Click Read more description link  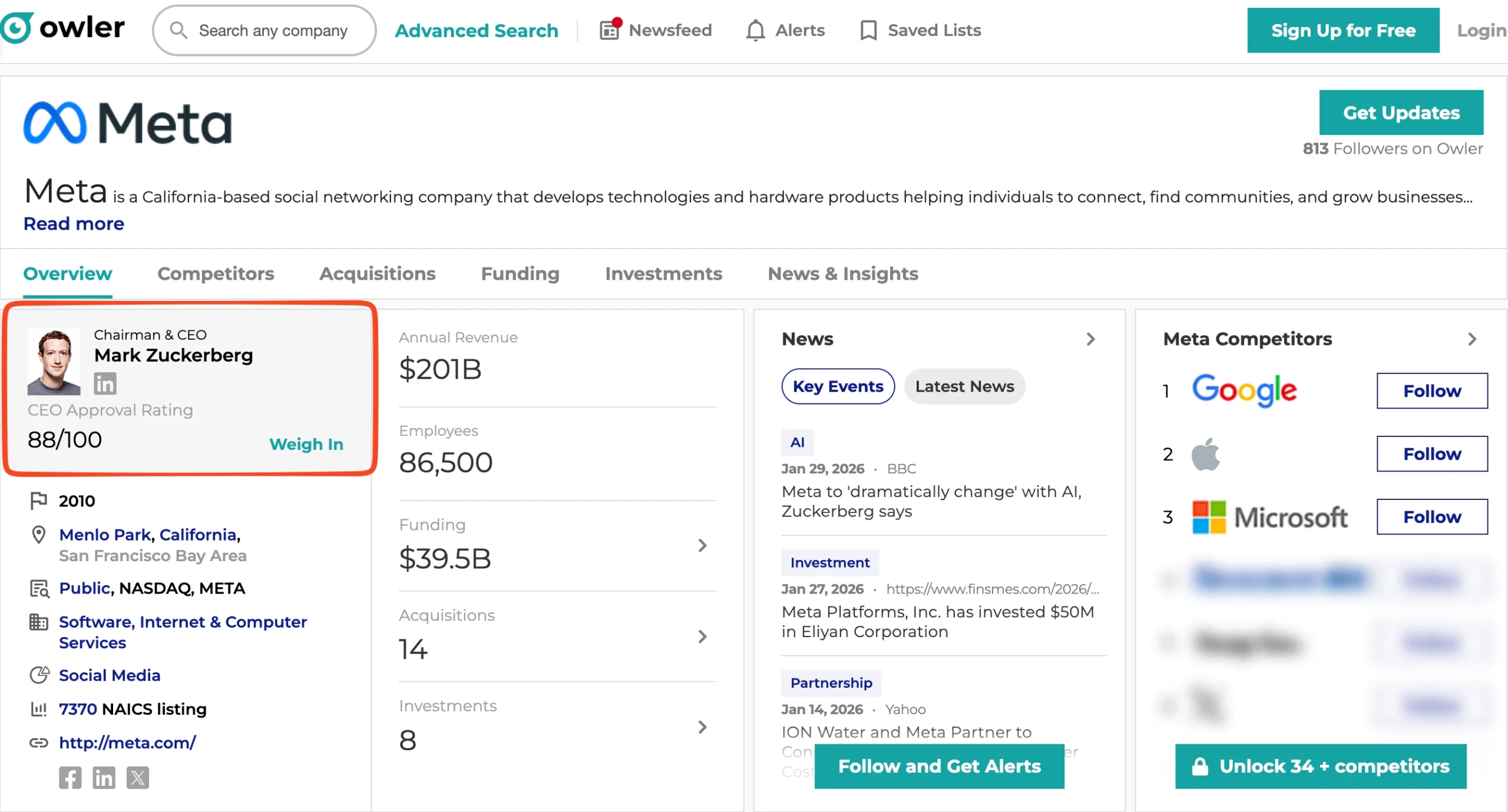pos(74,224)
